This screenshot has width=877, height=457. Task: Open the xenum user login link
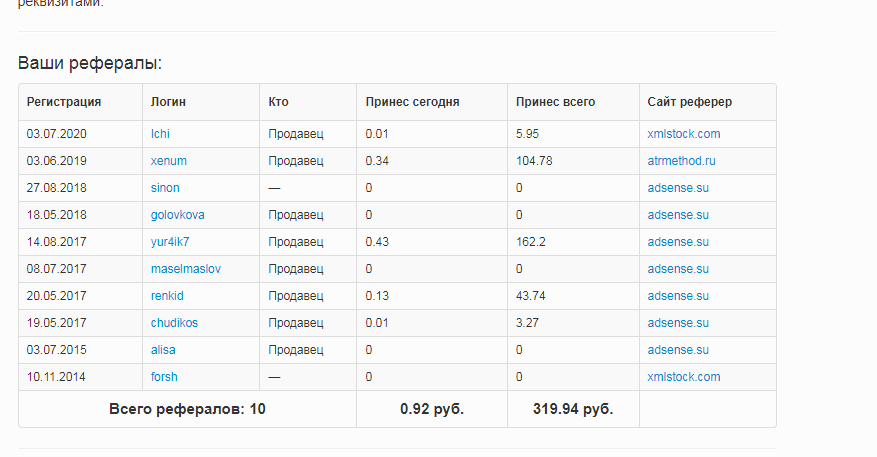pyautogui.click(x=168, y=161)
